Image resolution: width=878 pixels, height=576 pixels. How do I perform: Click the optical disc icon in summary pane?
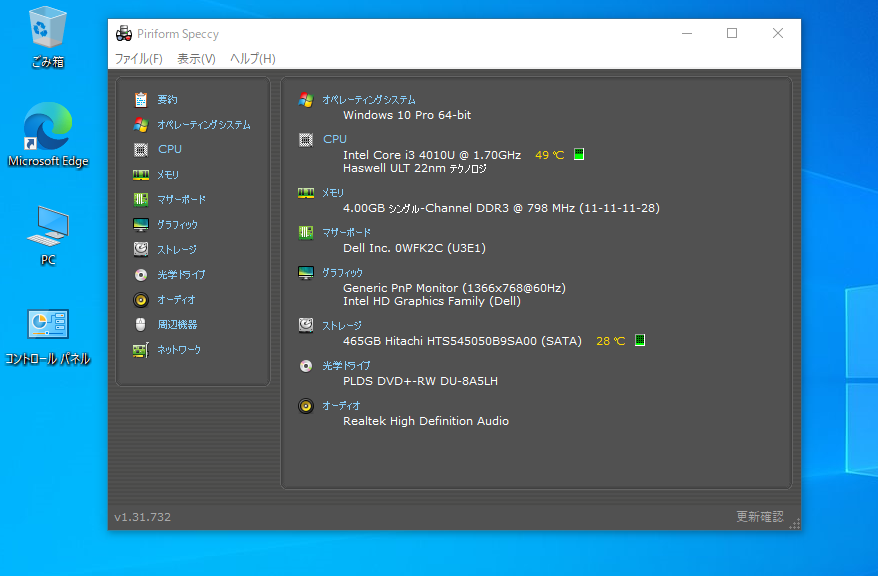coord(306,366)
